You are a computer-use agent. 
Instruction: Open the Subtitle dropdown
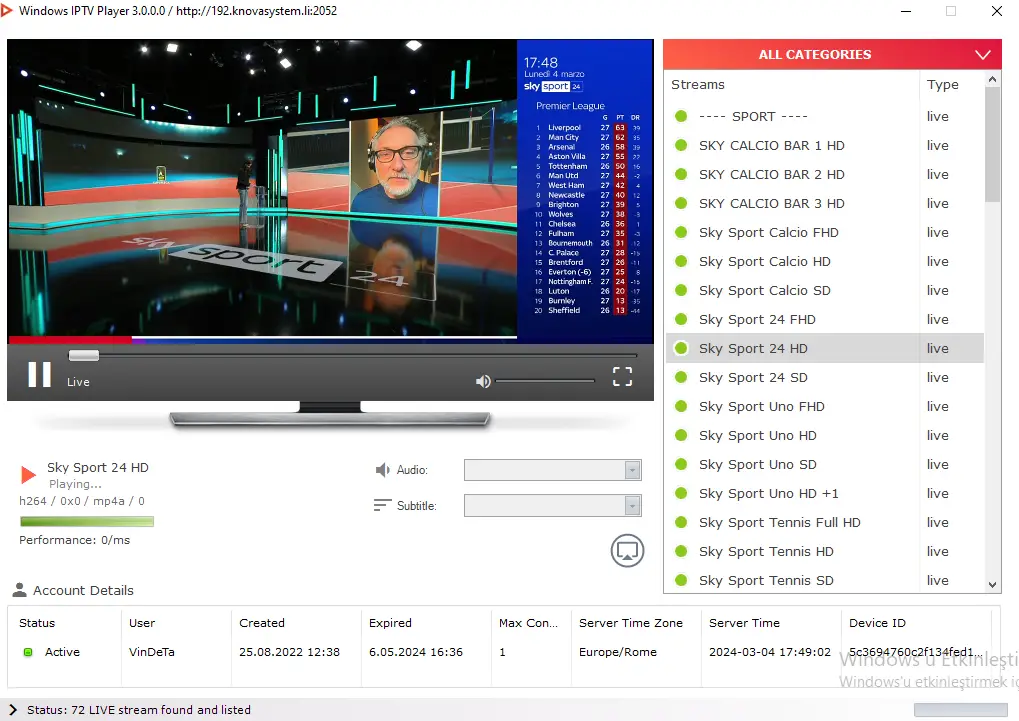click(x=552, y=506)
